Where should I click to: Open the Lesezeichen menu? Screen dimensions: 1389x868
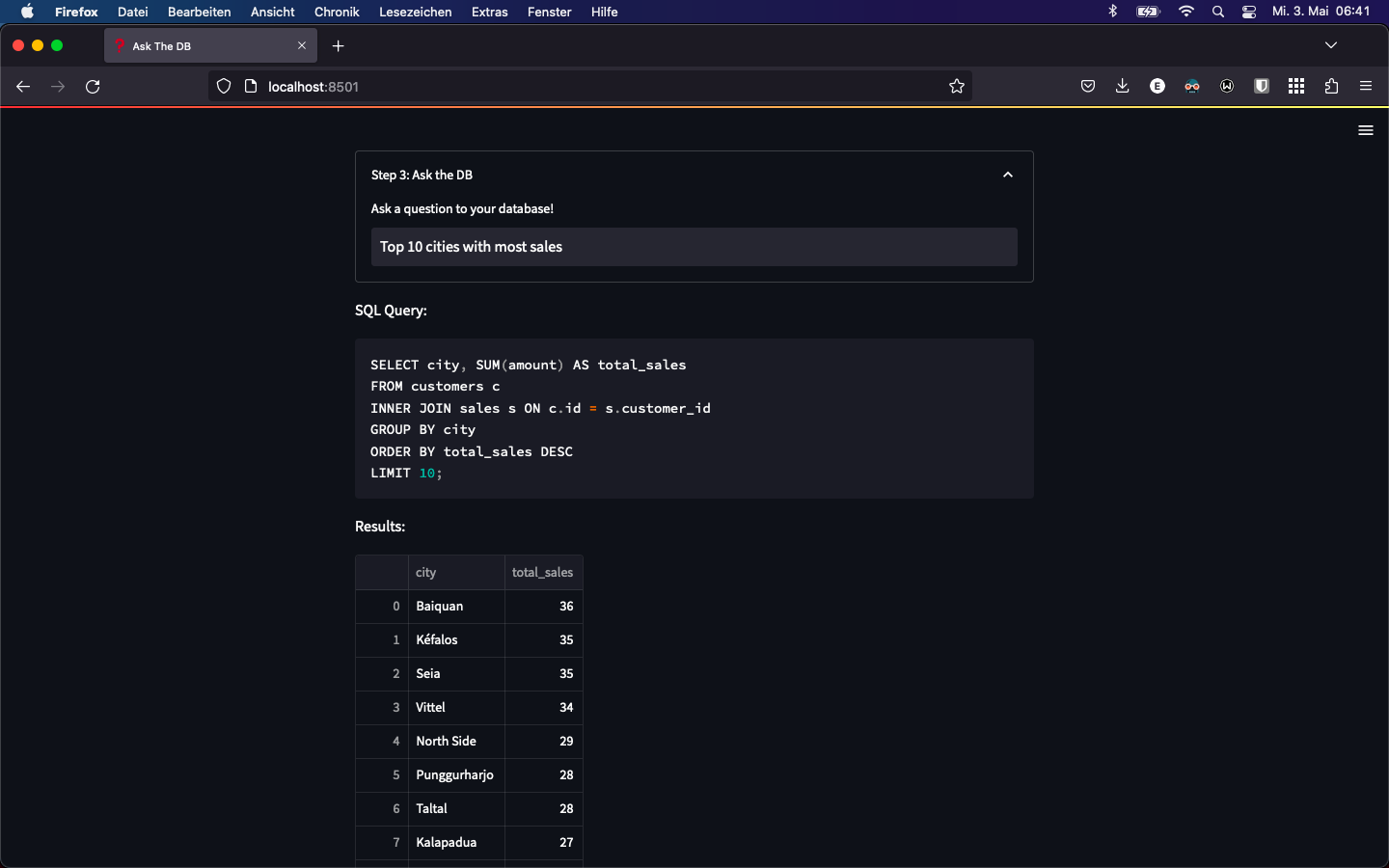416,12
